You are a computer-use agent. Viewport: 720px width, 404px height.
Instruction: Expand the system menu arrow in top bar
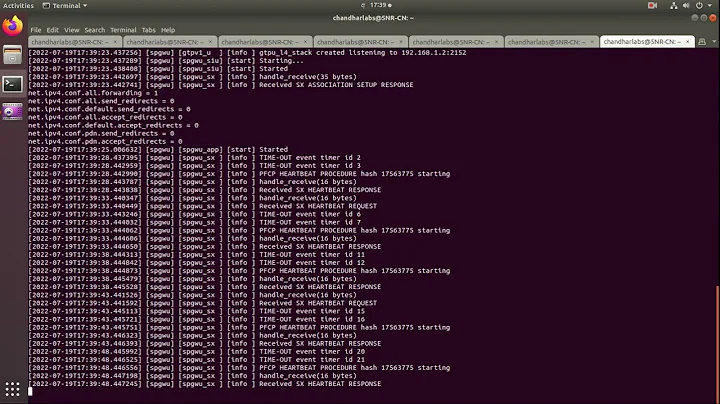710,6
